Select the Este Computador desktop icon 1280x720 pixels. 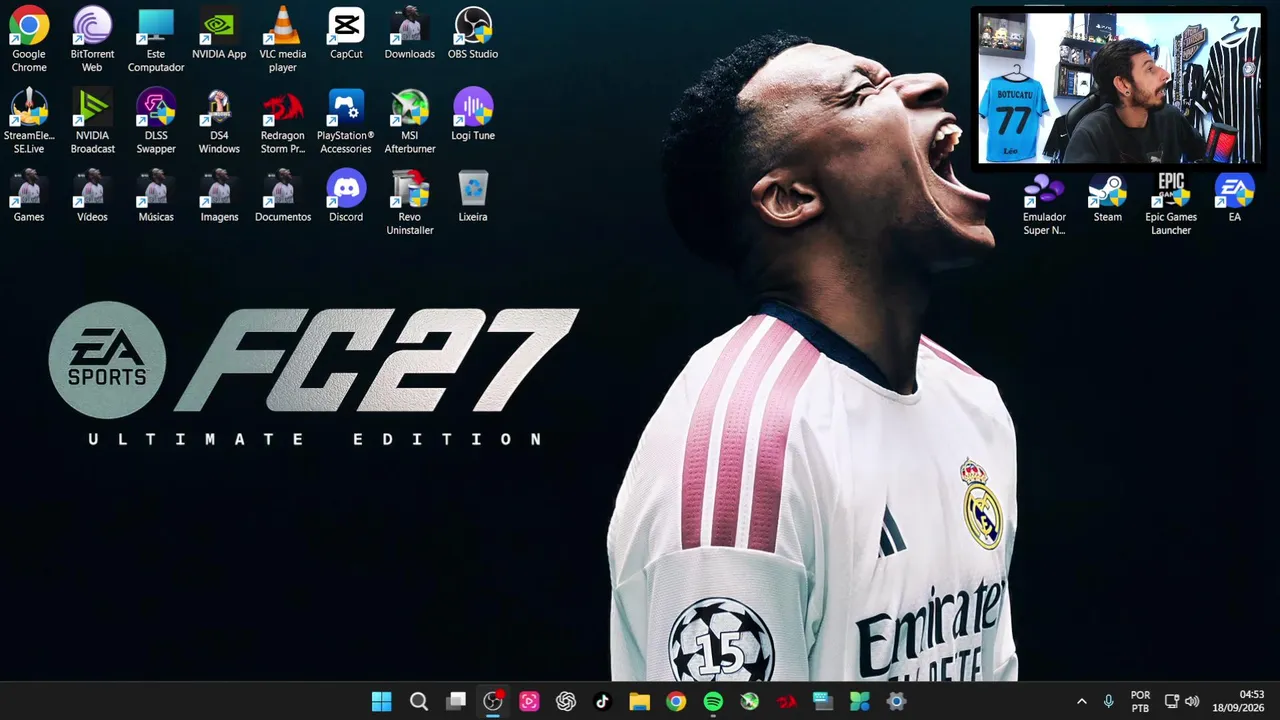click(156, 40)
